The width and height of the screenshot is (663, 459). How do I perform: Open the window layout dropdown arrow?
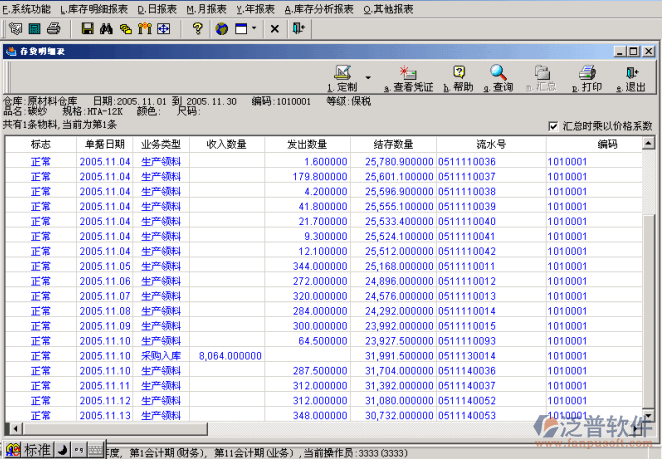[255, 28]
